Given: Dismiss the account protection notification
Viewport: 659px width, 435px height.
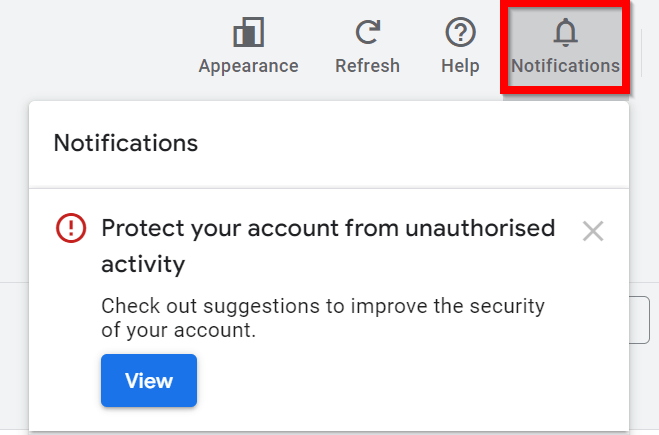Looking at the screenshot, I should [x=593, y=231].
